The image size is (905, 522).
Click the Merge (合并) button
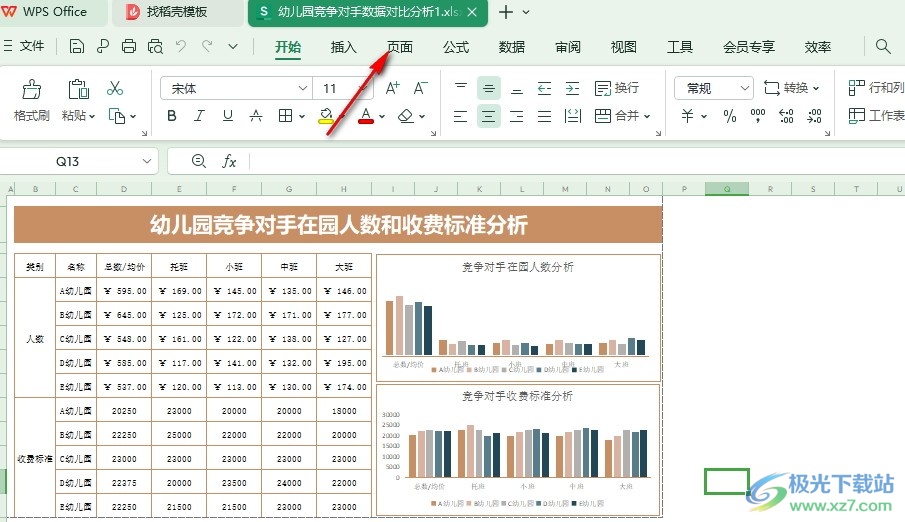pyautogui.click(x=617, y=116)
